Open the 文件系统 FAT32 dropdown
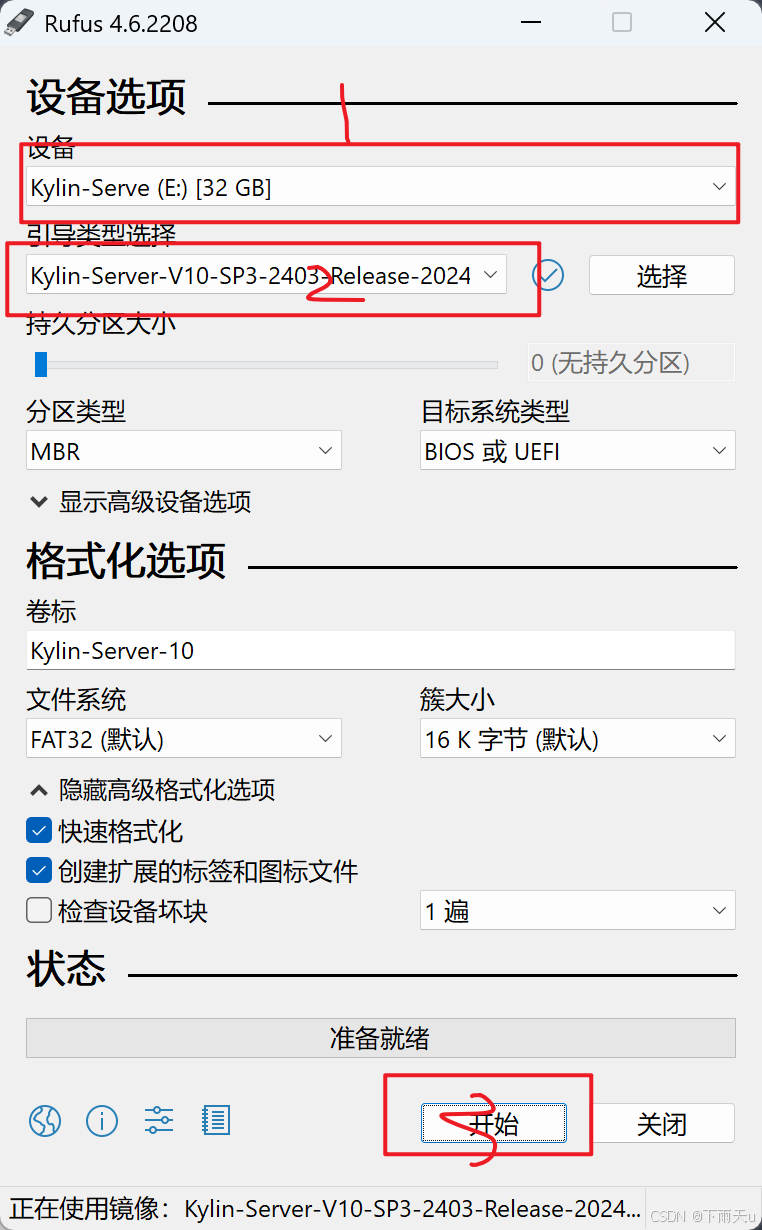Screen dimensions: 762x1230 click(184, 739)
